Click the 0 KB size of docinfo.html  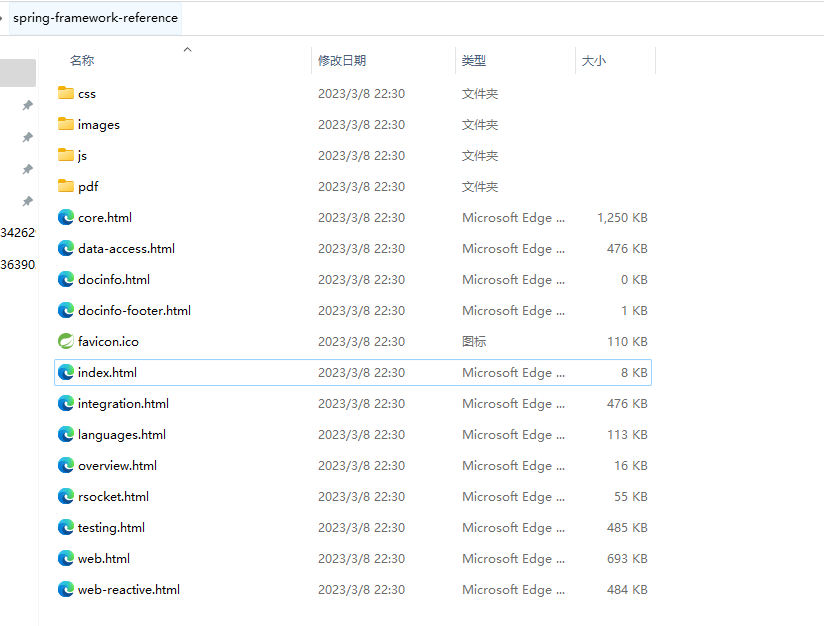634,280
